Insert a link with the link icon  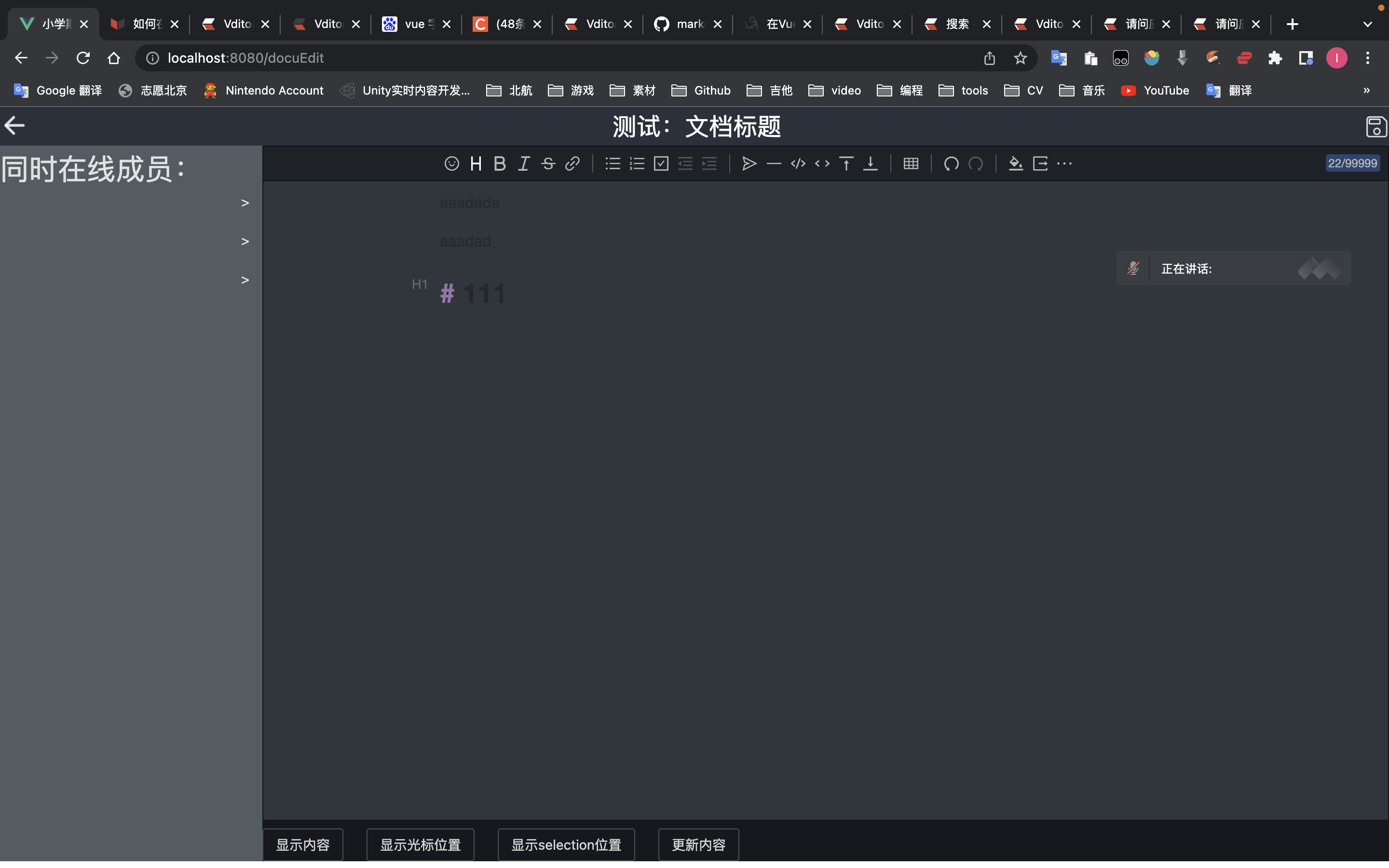[572, 163]
